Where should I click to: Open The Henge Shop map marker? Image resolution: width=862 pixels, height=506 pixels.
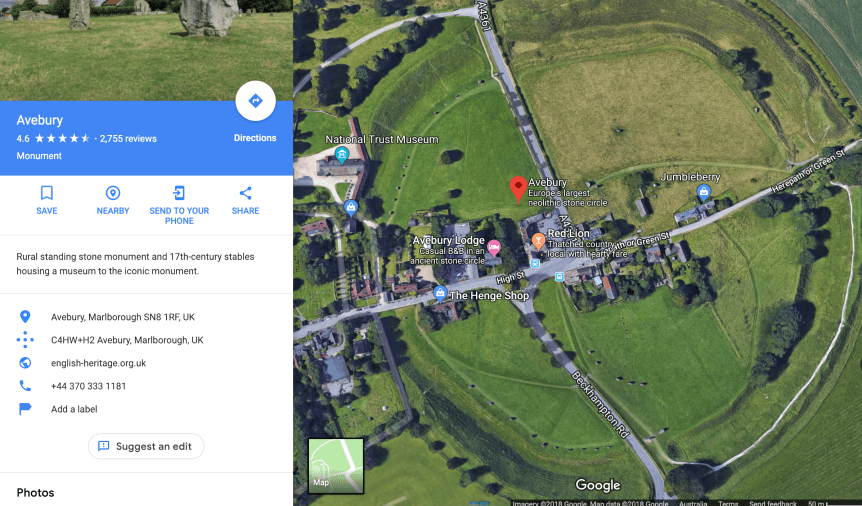pyautogui.click(x=440, y=294)
